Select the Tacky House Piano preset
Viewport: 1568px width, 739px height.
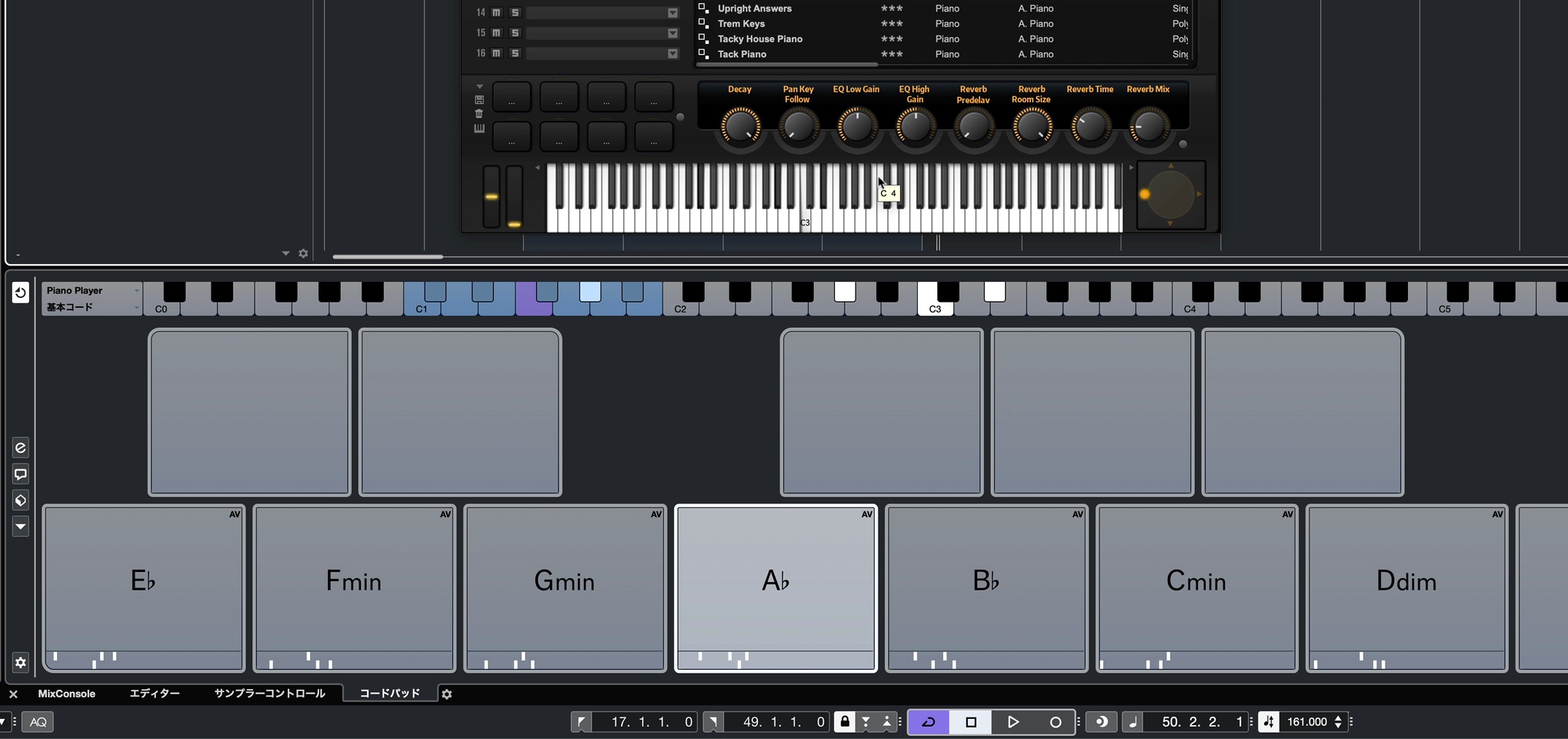pyautogui.click(x=760, y=38)
